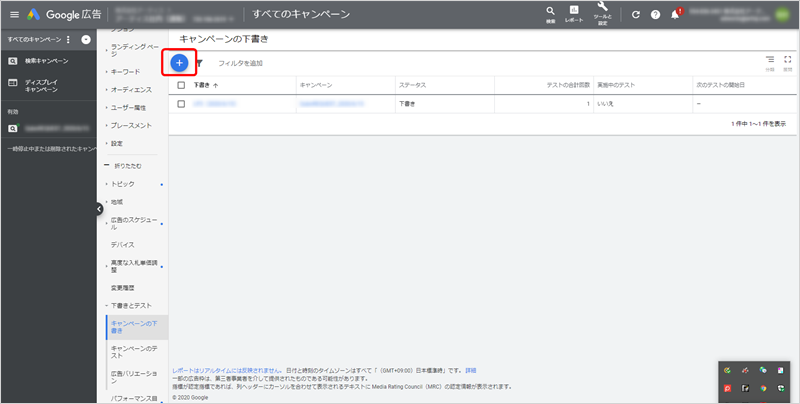The height and width of the screenshot is (404, 800).
Task: Click the globe with clock tray icon
Action: click(763, 370)
